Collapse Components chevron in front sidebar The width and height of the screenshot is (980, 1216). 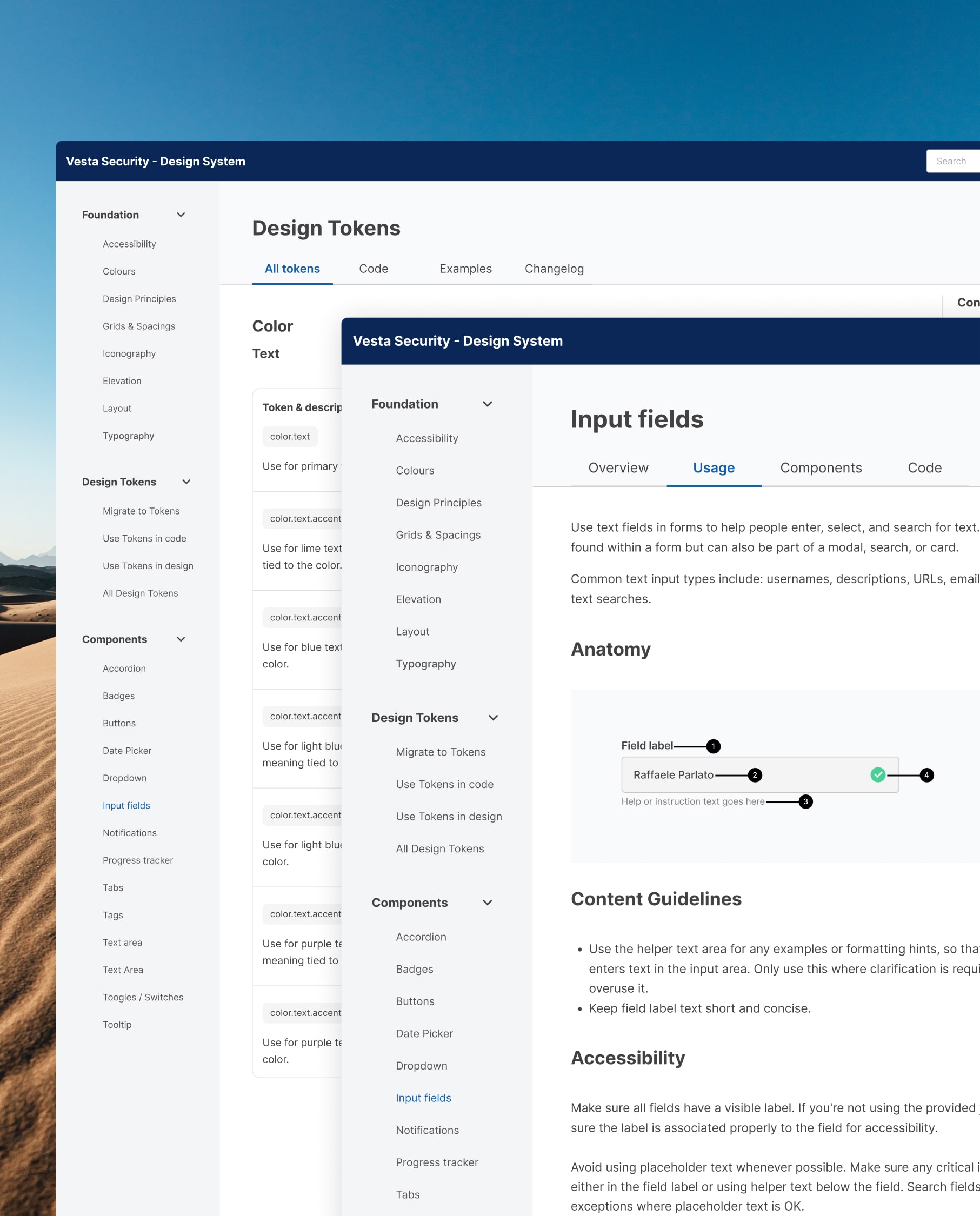tap(487, 902)
